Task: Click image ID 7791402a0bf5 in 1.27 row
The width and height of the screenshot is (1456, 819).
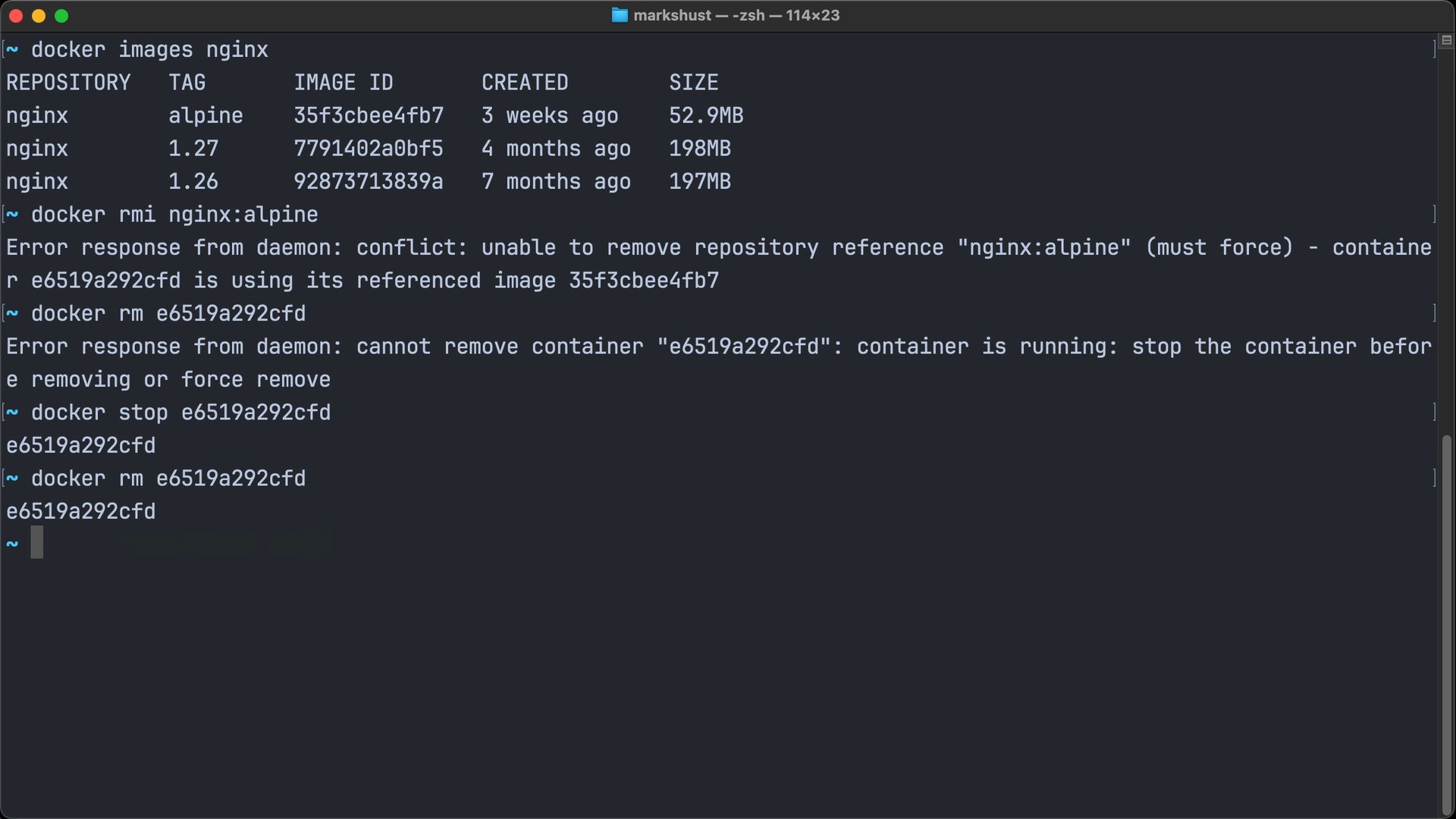Action: click(369, 149)
